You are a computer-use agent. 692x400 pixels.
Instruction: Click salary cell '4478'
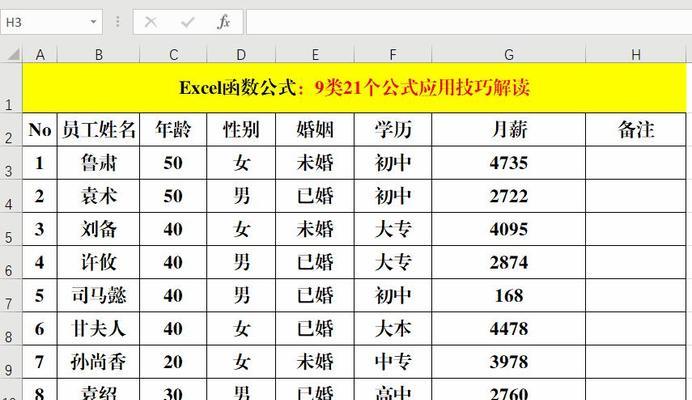(508, 328)
